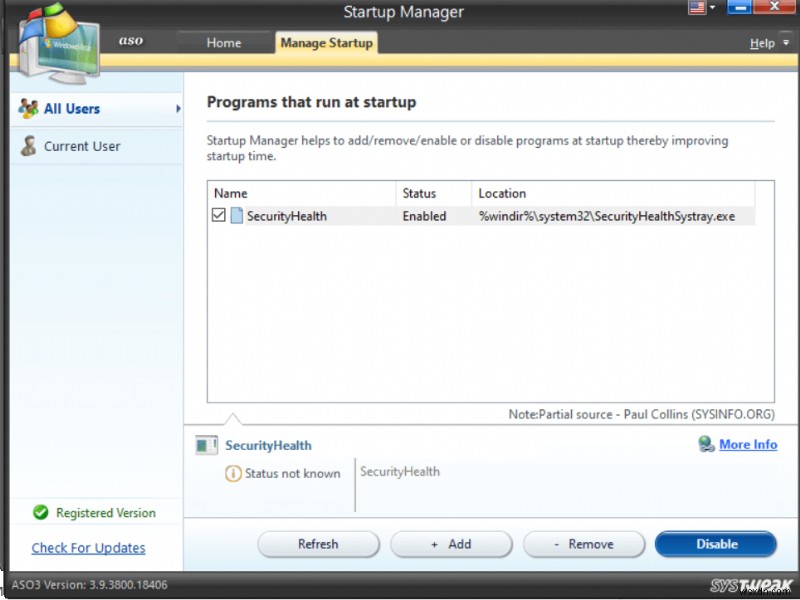This screenshot has height=600, width=800.
Task: Click the Current User person icon
Action: 29,146
